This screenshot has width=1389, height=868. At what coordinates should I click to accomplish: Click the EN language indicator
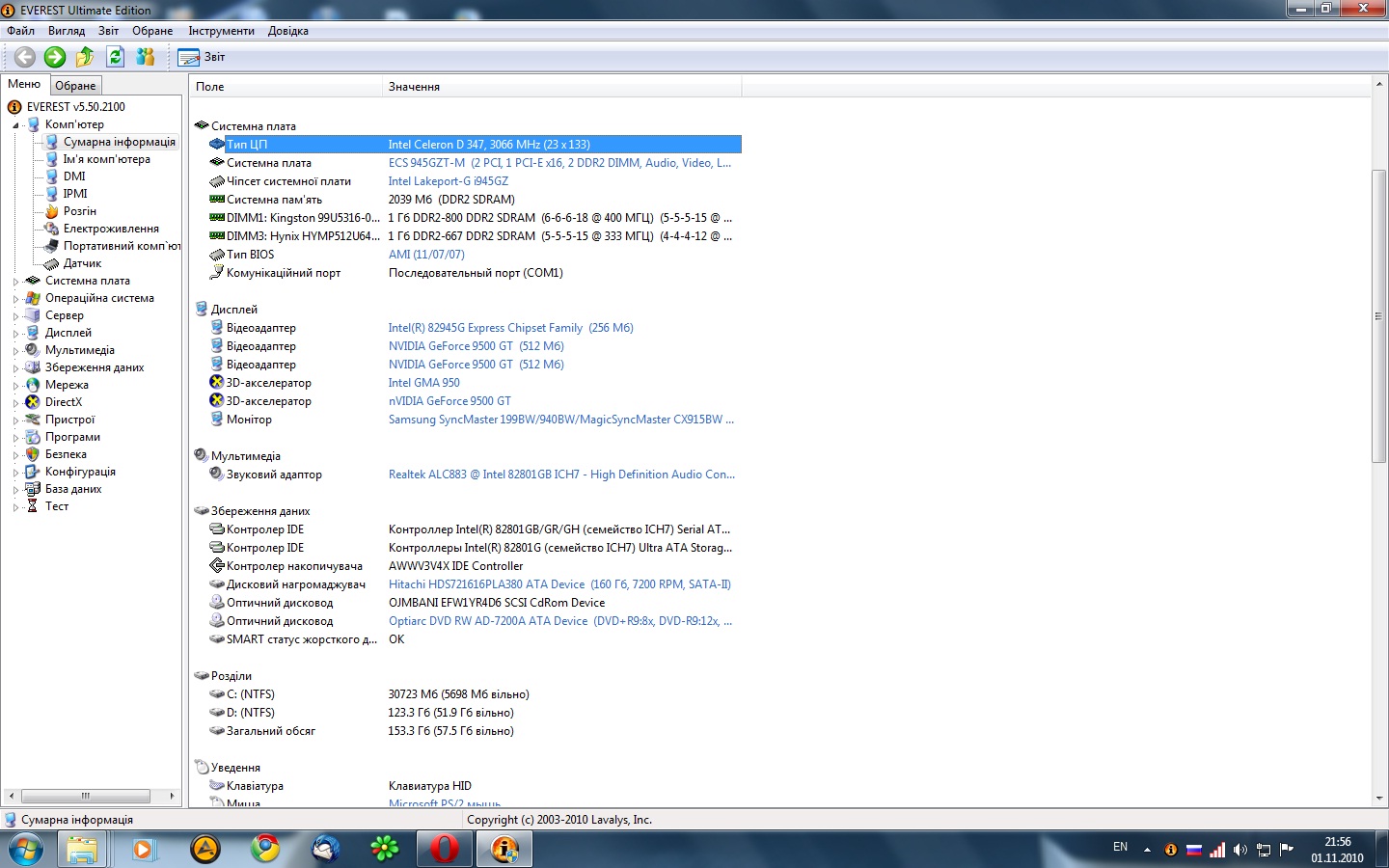pos(1120,847)
